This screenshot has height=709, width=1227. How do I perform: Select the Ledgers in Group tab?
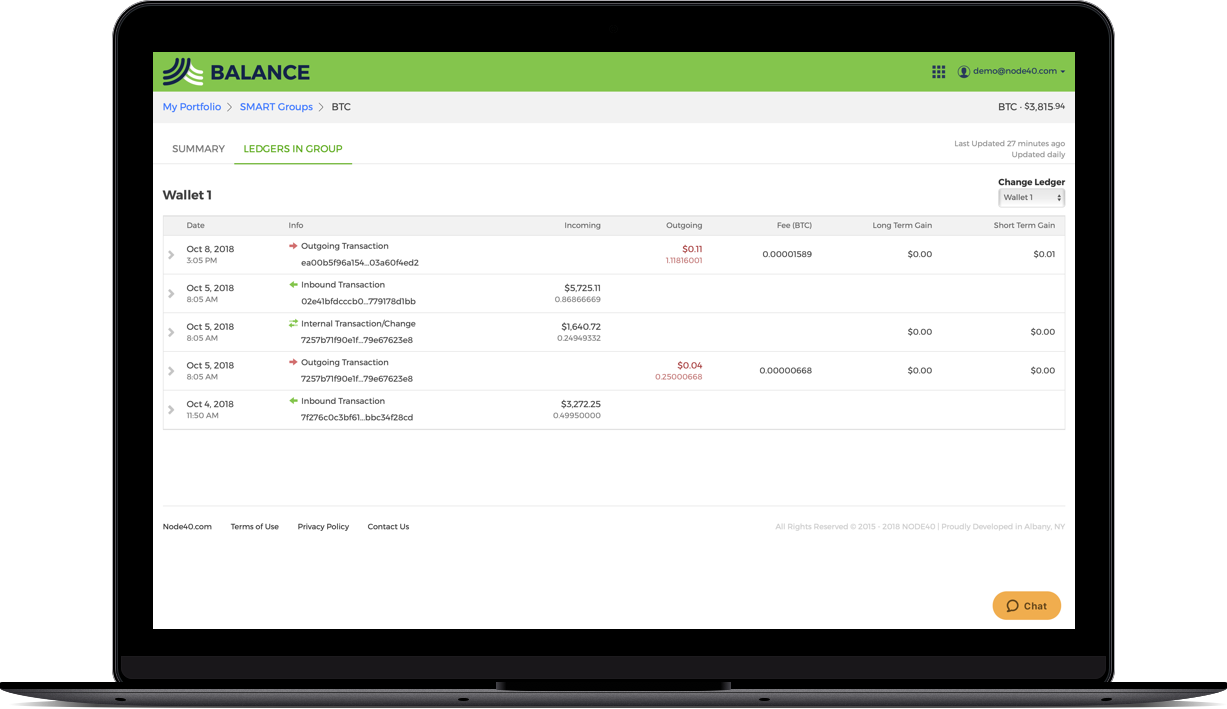(293, 149)
